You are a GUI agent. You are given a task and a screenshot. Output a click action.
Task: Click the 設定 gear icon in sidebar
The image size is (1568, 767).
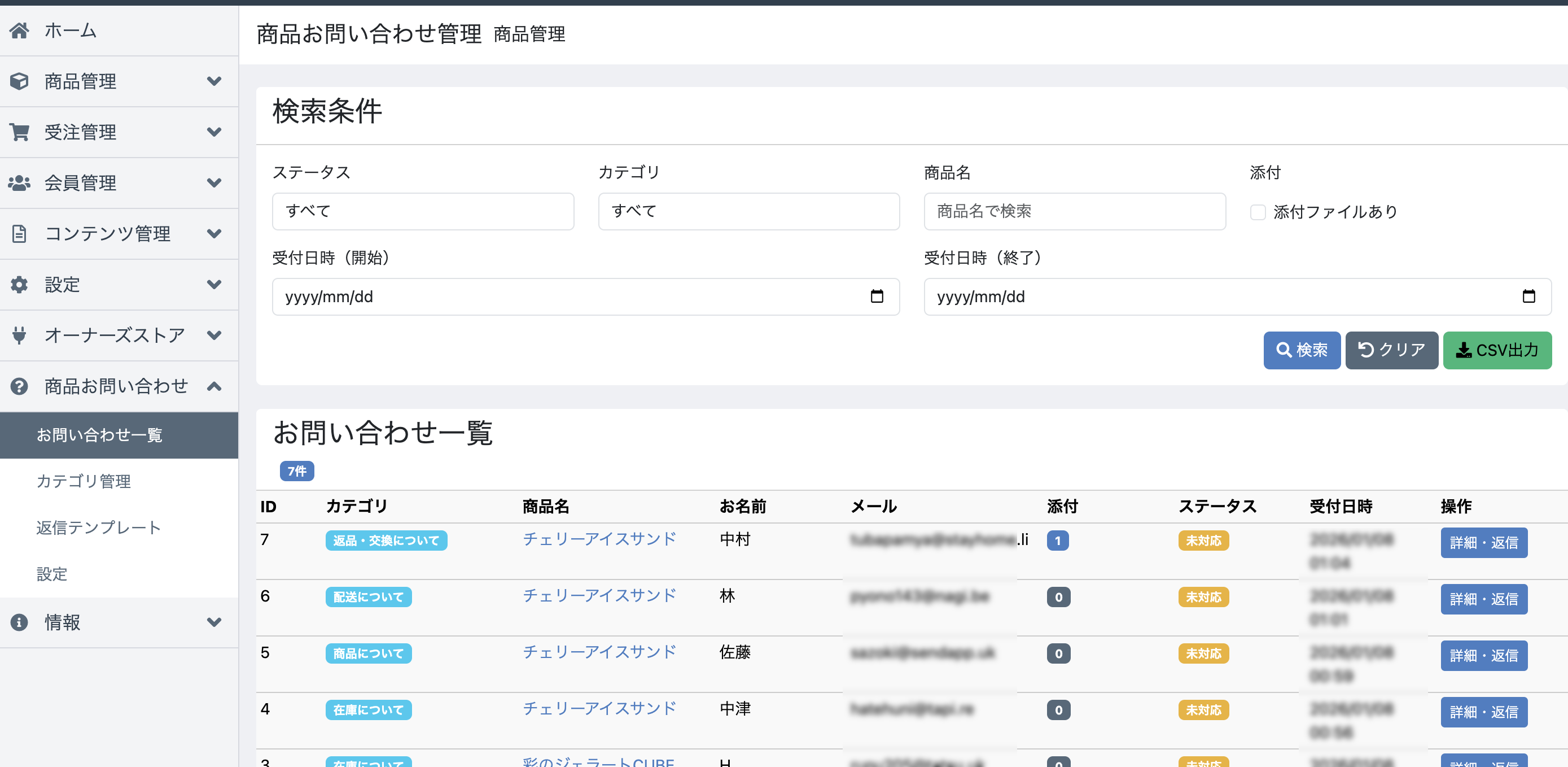(19, 285)
